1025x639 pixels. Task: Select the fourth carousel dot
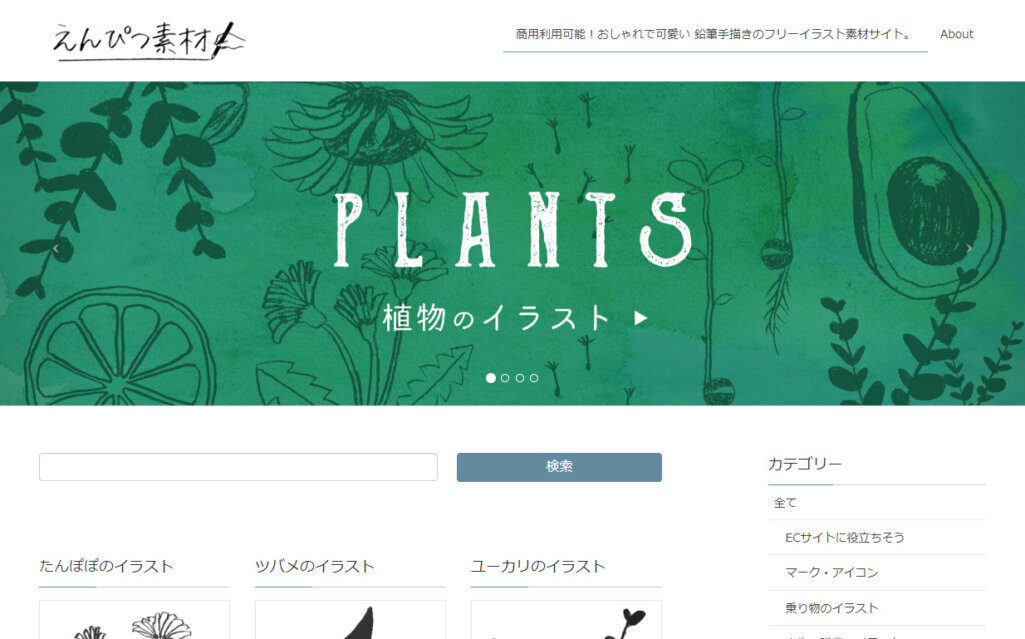534,378
